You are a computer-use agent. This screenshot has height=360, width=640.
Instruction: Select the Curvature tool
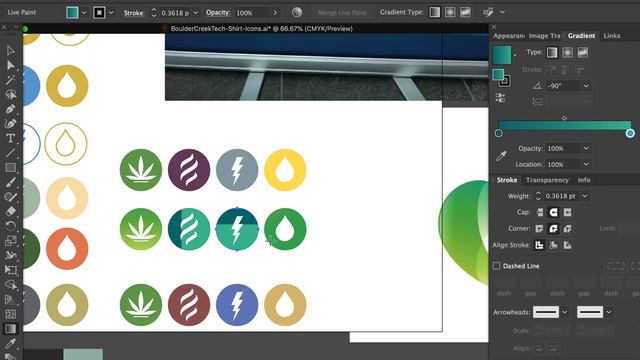click(x=11, y=123)
